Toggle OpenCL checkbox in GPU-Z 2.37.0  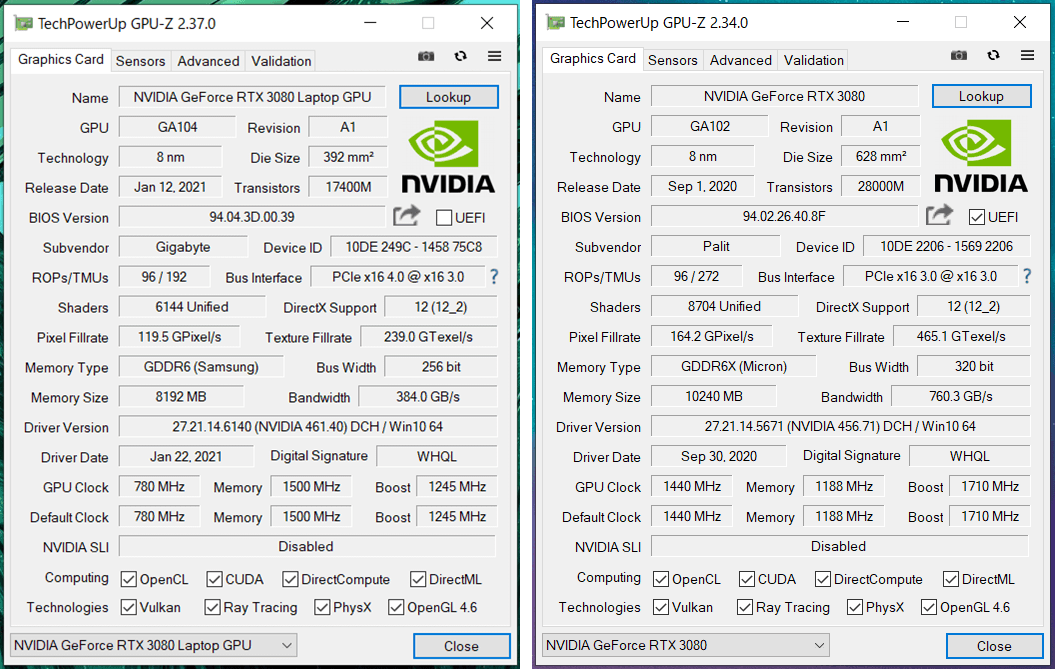click(x=129, y=579)
